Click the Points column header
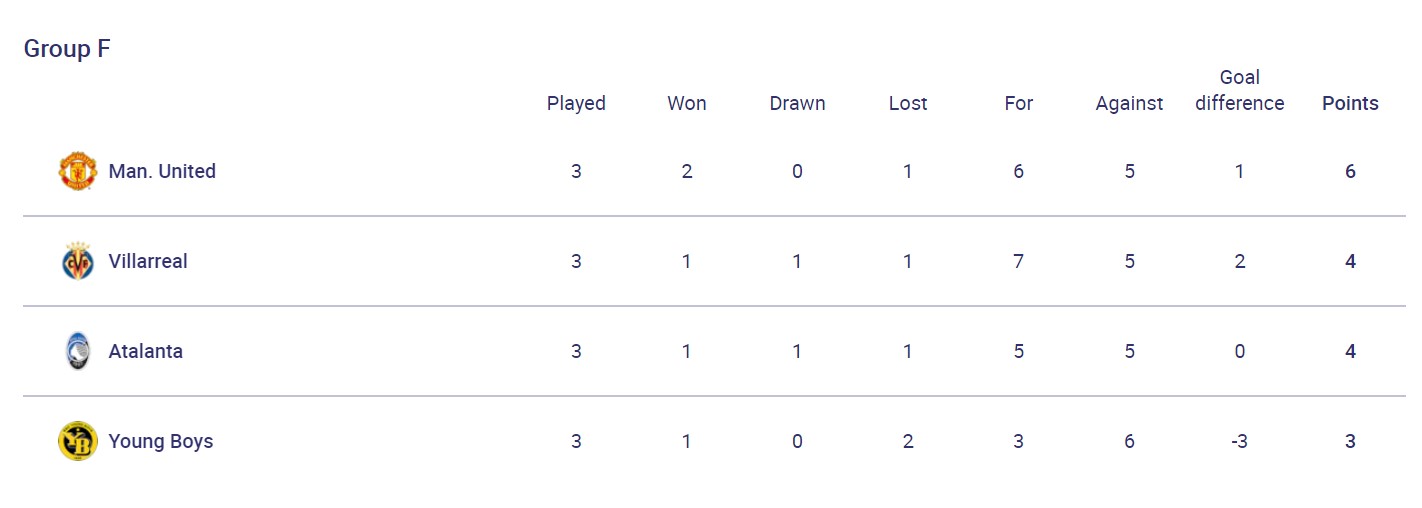The width and height of the screenshot is (1422, 508). pos(1350,103)
